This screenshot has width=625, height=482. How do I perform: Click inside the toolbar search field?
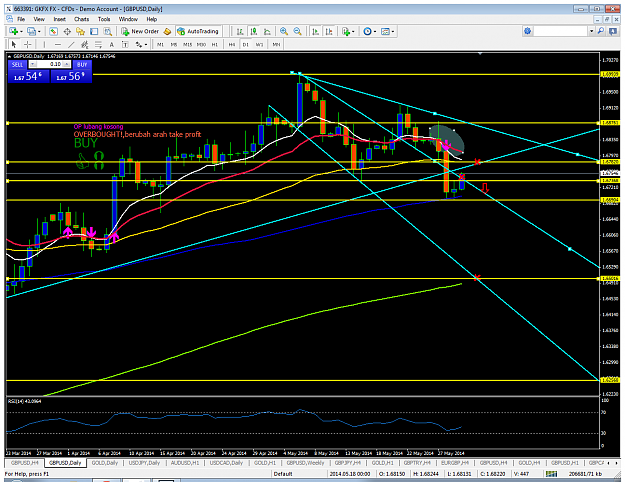click(560, 31)
